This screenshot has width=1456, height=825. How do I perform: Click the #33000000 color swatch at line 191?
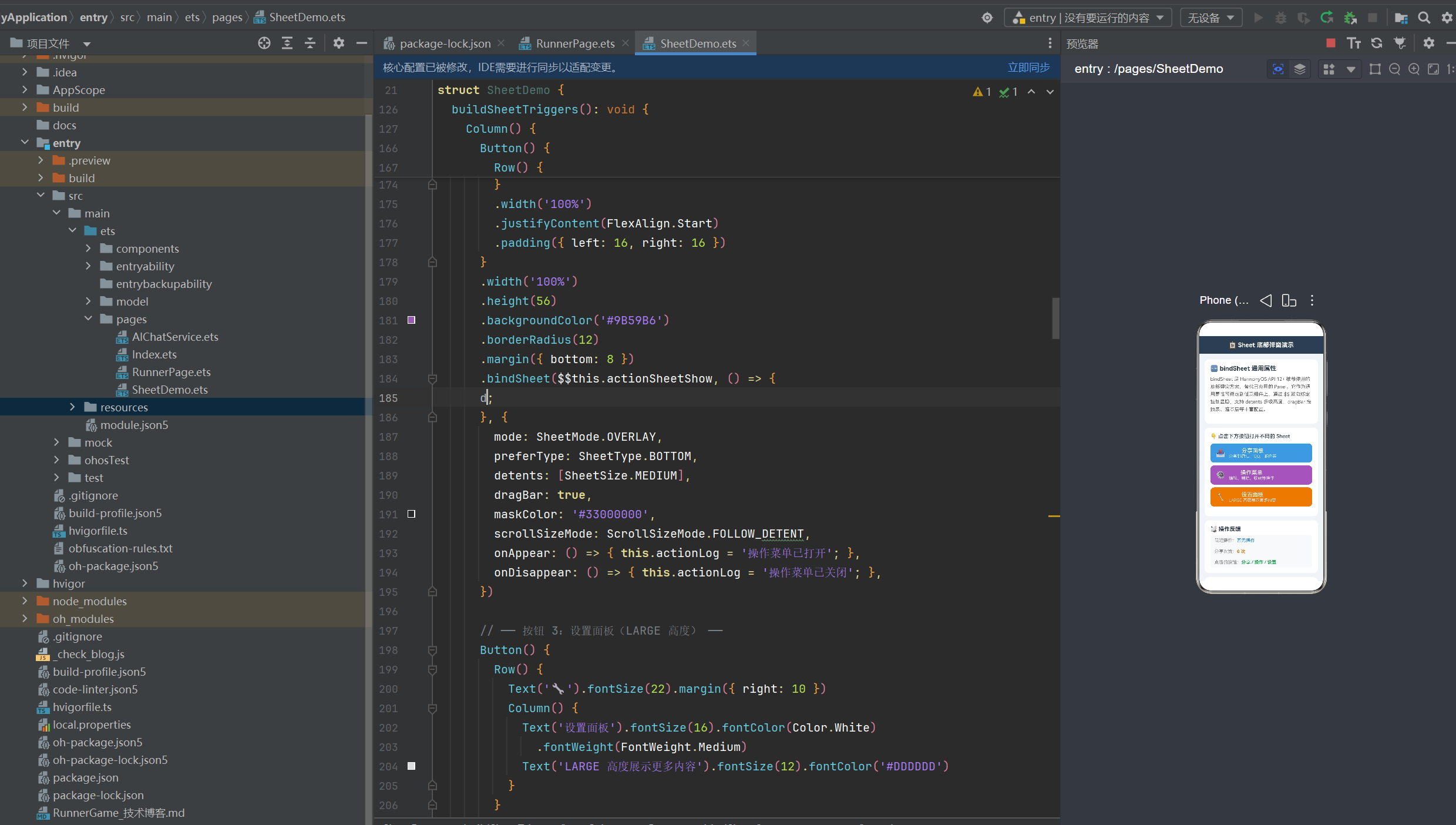[412, 514]
